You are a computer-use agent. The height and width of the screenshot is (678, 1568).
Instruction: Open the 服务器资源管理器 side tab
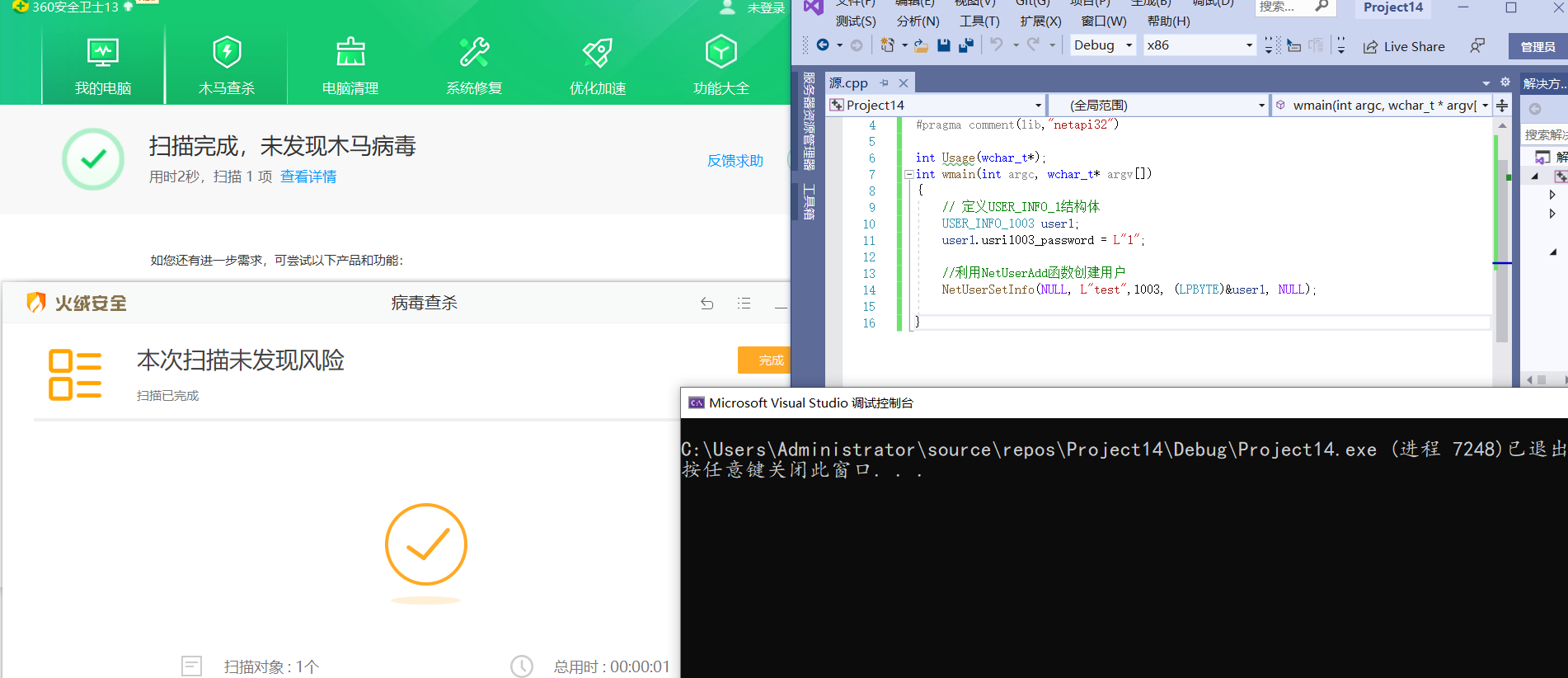[x=809, y=121]
